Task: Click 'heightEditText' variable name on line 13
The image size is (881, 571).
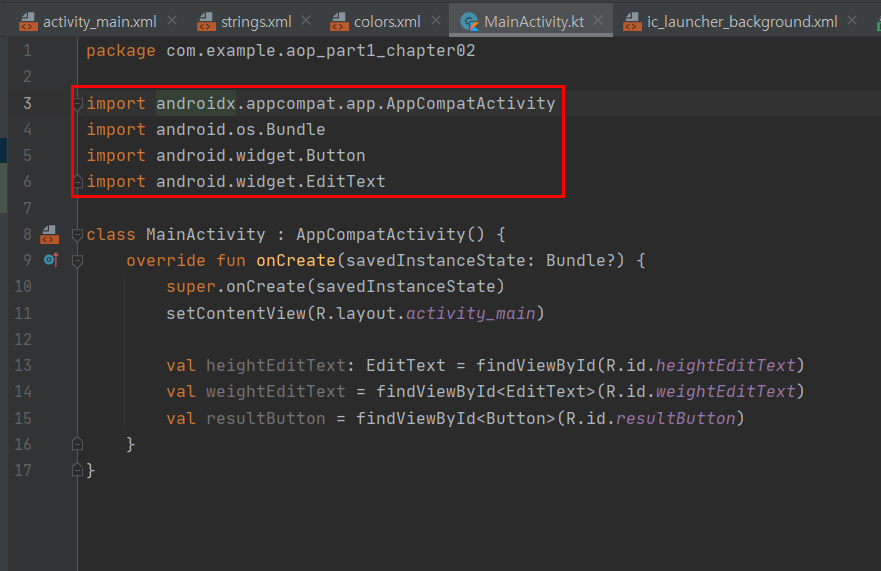Action: click(x=275, y=365)
